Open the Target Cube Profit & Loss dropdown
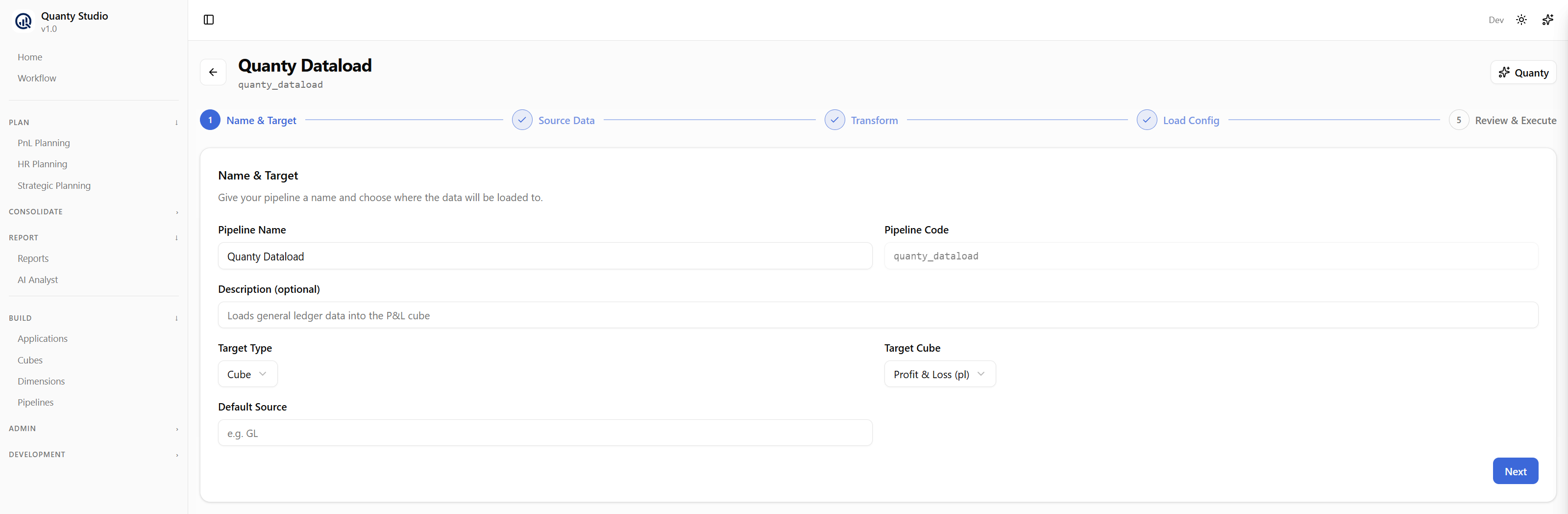Image resolution: width=1568 pixels, height=514 pixels. [940, 374]
